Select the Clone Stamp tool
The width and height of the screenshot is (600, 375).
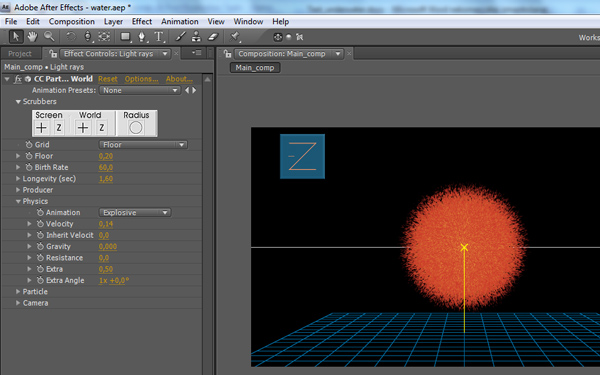tap(196, 37)
